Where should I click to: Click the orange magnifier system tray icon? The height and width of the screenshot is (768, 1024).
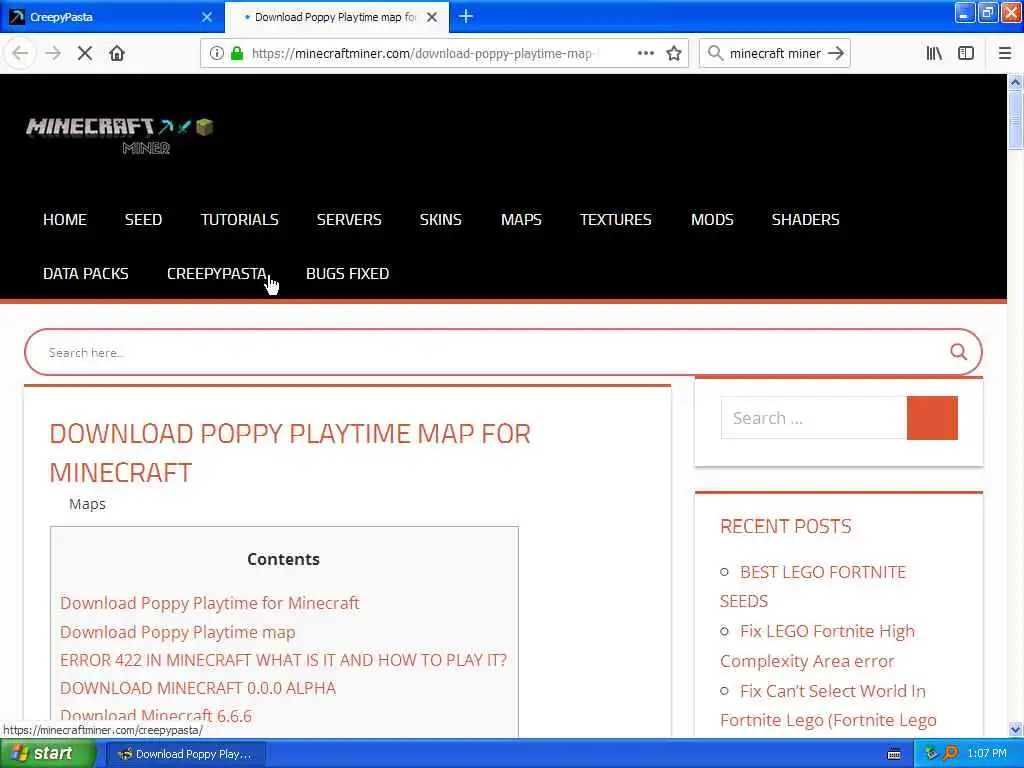(950, 754)
